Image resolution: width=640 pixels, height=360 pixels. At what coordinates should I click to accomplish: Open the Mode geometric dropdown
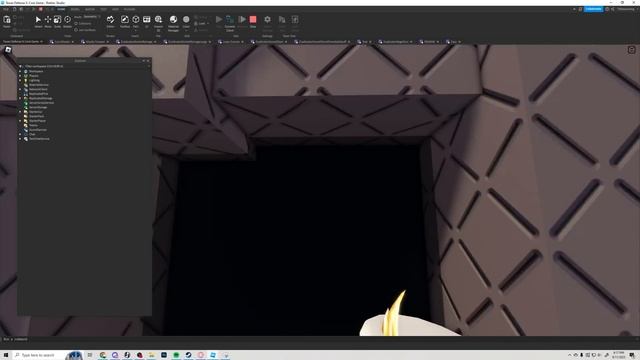coord(91,17)
